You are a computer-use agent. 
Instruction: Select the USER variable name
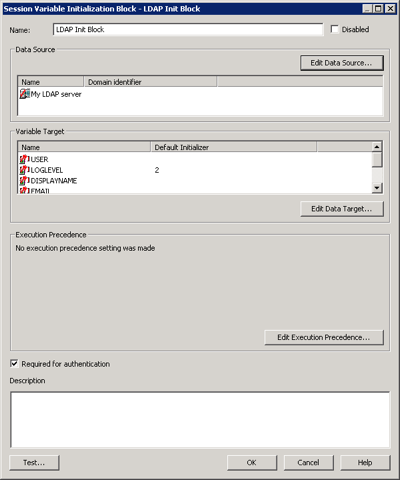click(x=39, y=159)
